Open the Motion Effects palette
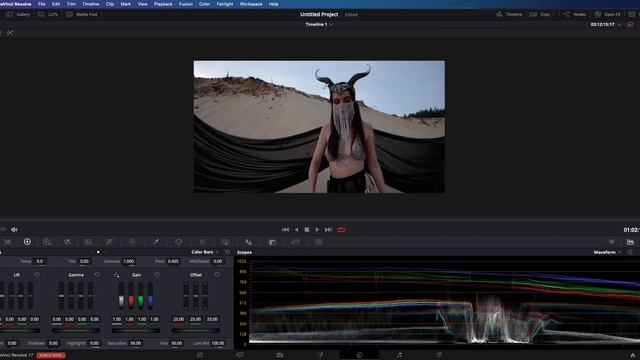 tap(88, 242)
